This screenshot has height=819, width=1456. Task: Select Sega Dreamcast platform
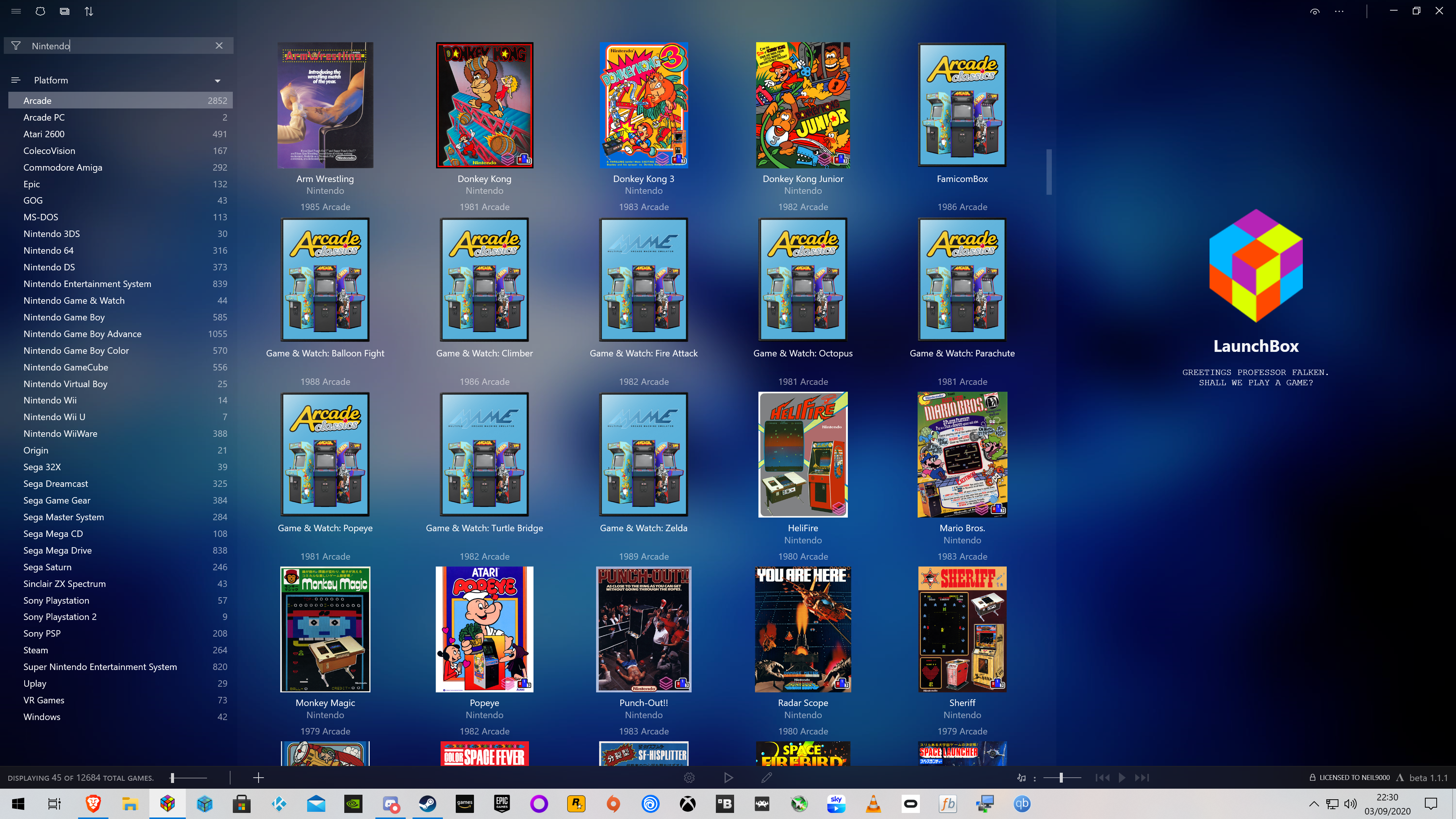tap(121, 484)
